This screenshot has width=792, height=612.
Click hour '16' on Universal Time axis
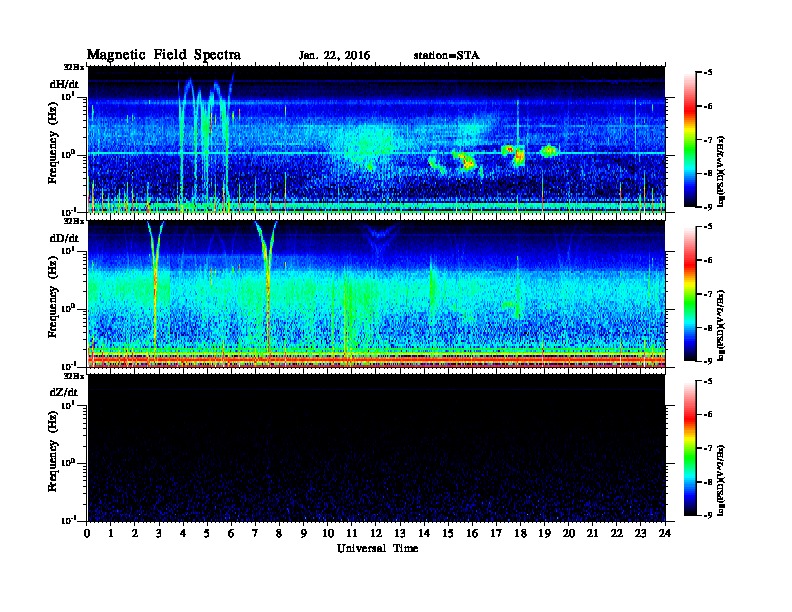pos(472,533)
